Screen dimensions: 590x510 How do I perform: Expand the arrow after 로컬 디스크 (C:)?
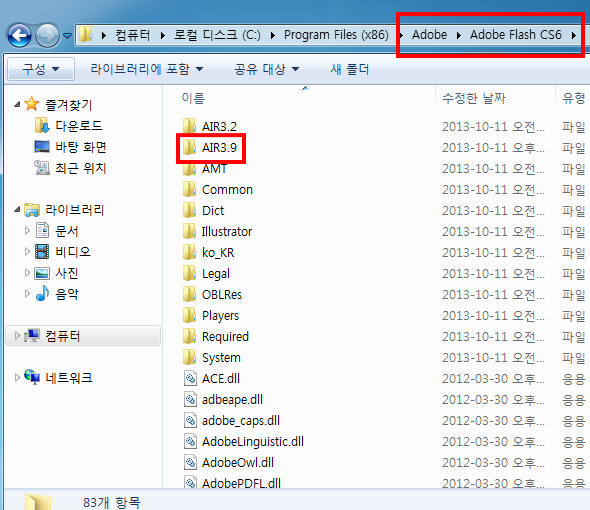(273, 35)
